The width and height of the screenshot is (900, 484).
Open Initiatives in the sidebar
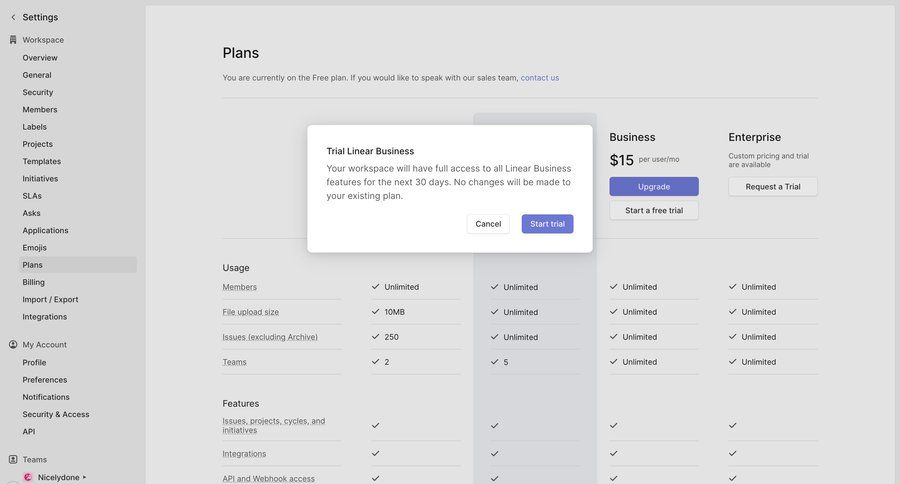(x=40, y=179)
